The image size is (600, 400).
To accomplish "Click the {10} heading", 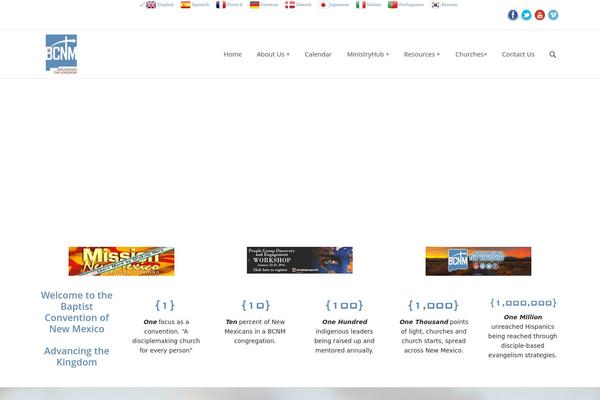I will [x=256, y=305].
